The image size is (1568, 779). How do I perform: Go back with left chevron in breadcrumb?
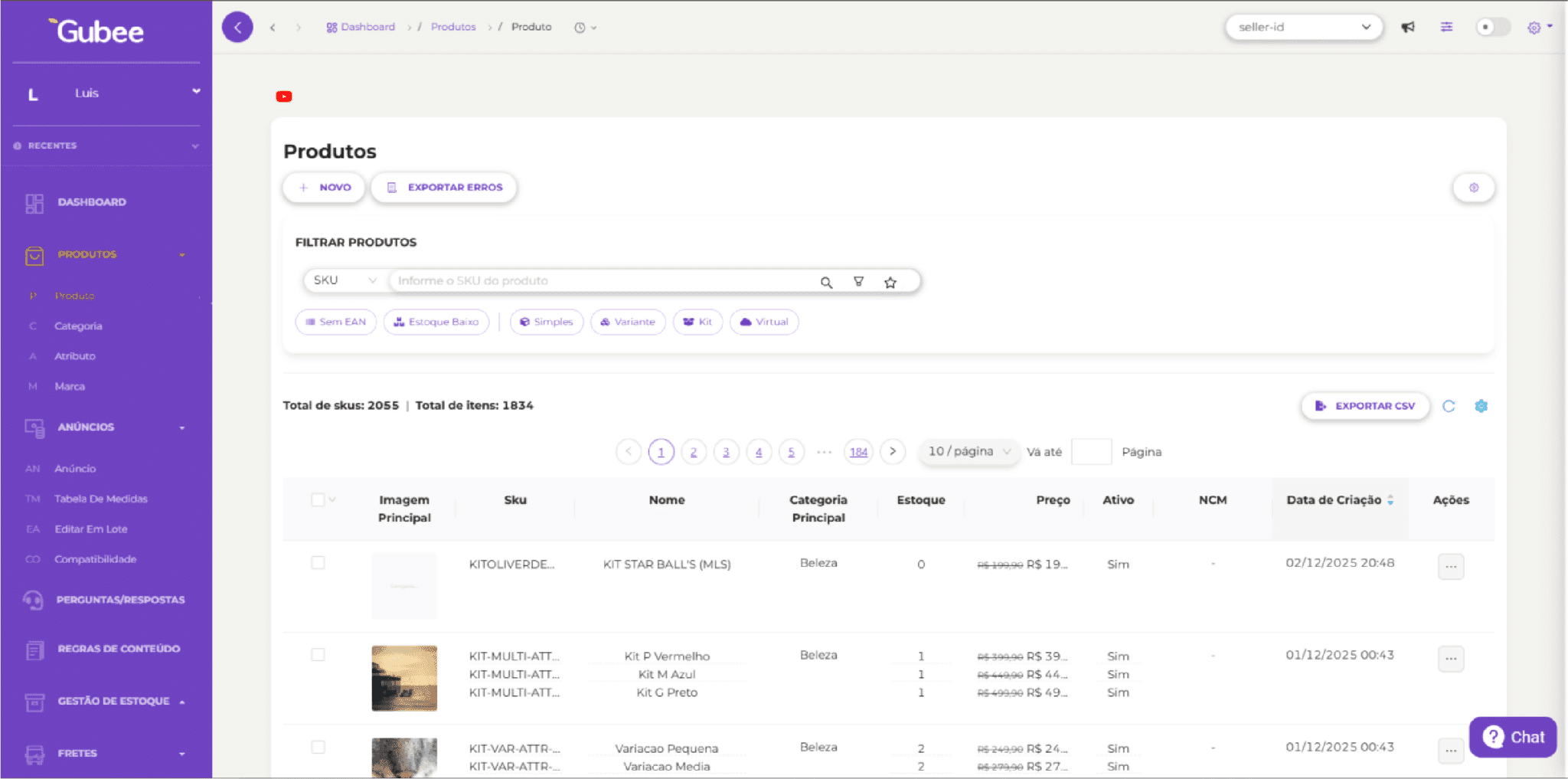273,28
